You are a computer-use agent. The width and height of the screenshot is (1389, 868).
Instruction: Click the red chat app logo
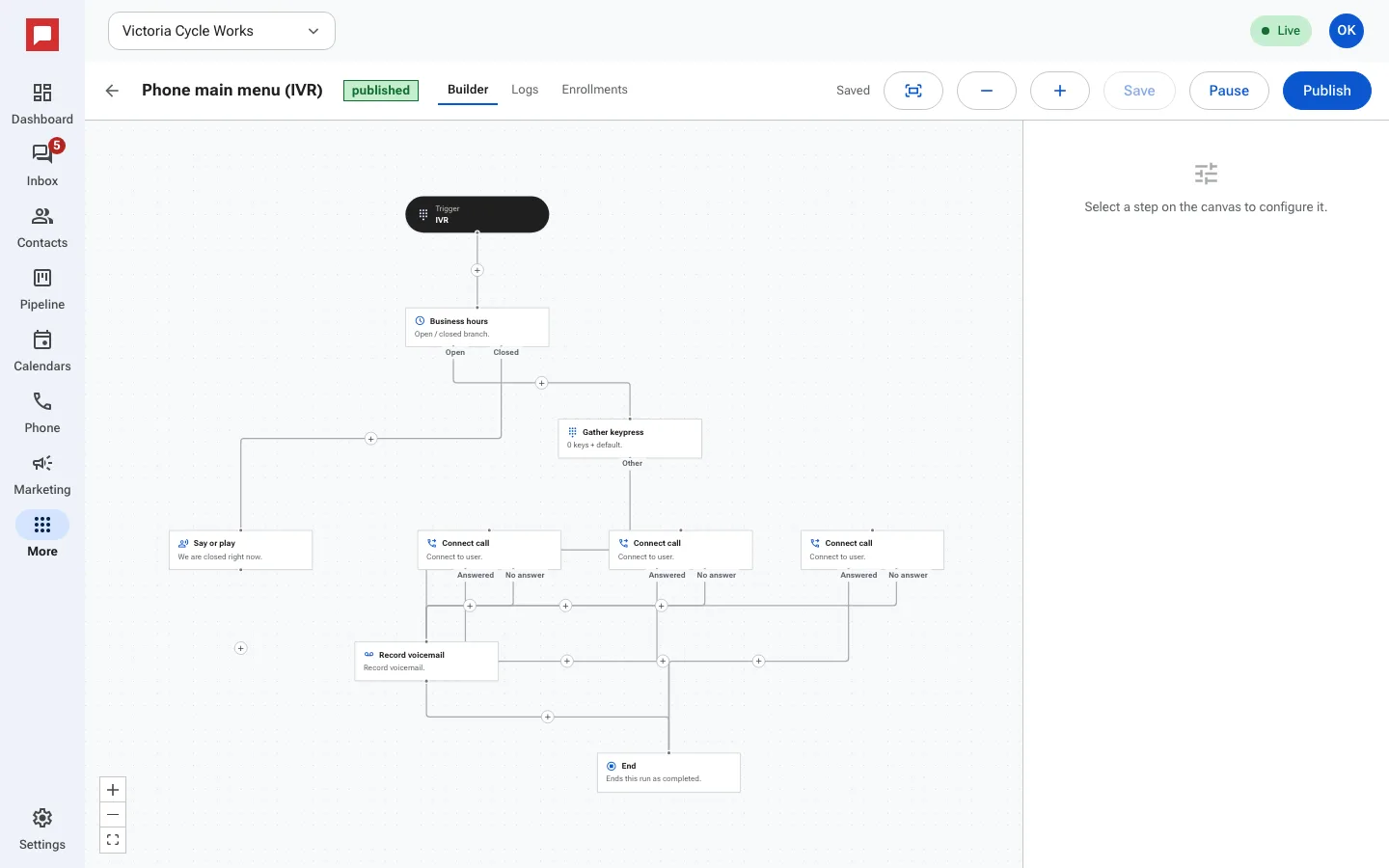tap(42, 36)
